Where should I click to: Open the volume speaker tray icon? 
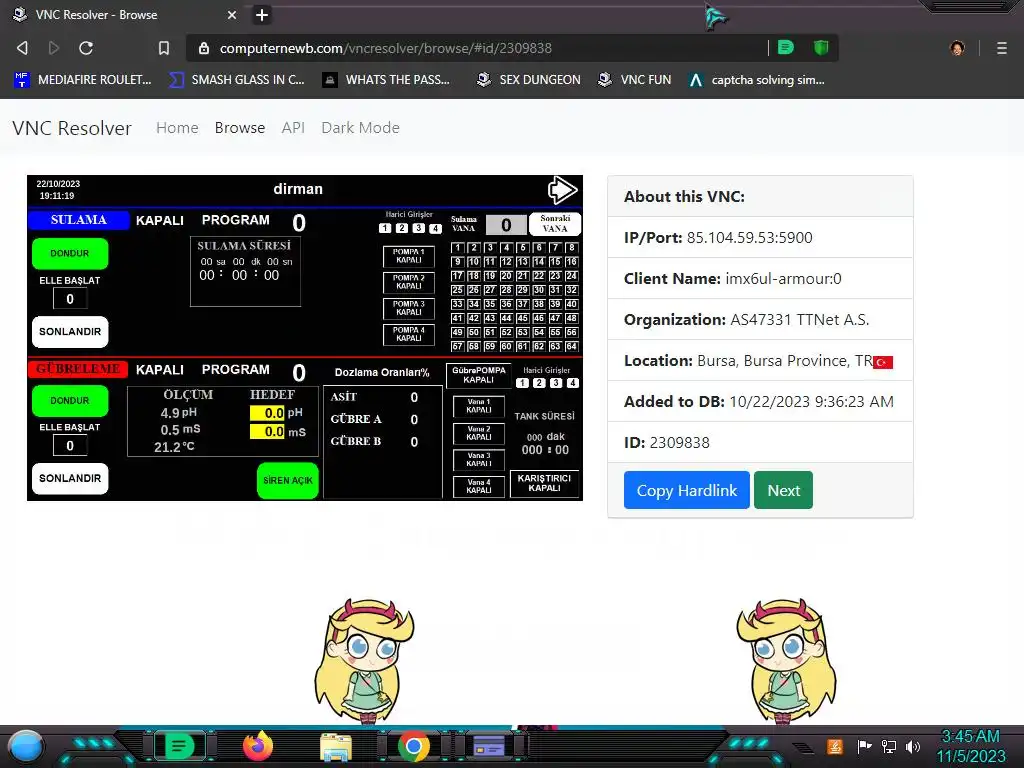[x=913, y=746]
